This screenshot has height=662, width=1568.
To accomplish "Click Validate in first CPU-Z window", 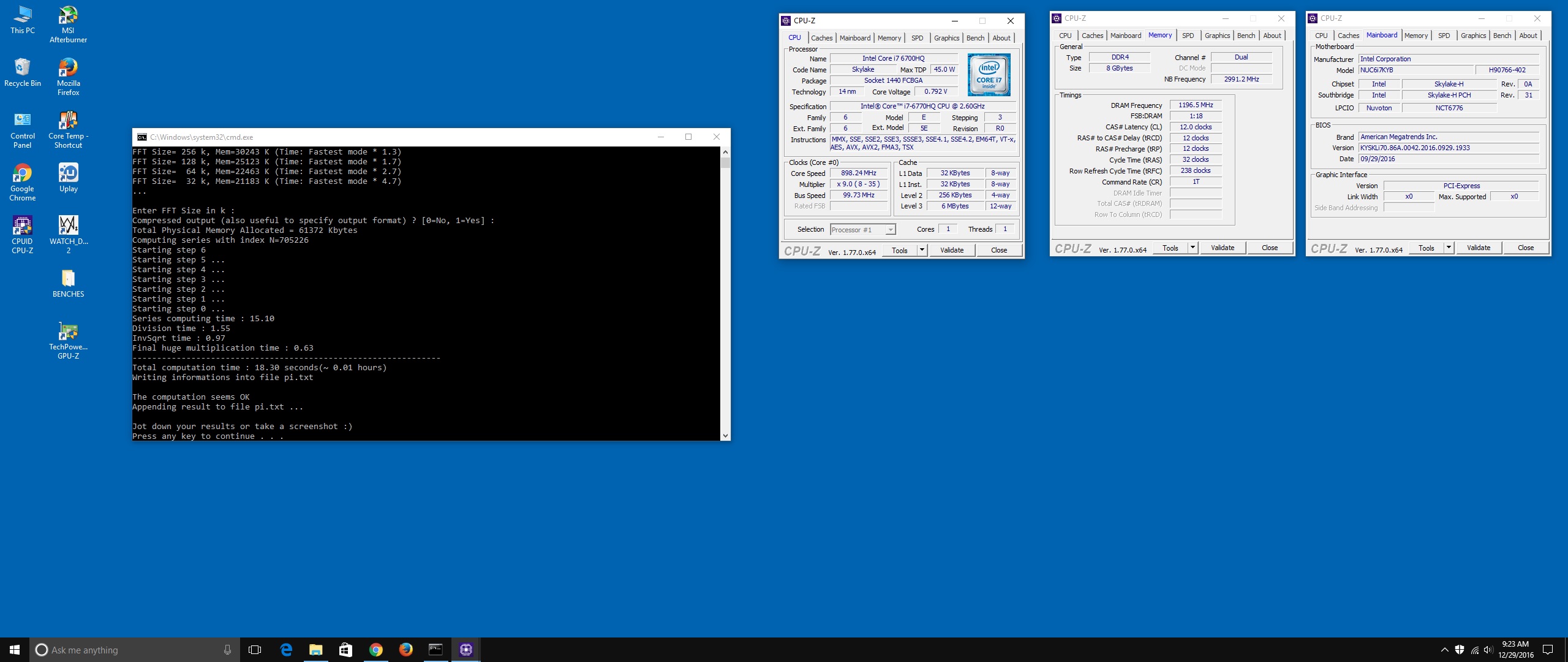I will pos(952,250).
